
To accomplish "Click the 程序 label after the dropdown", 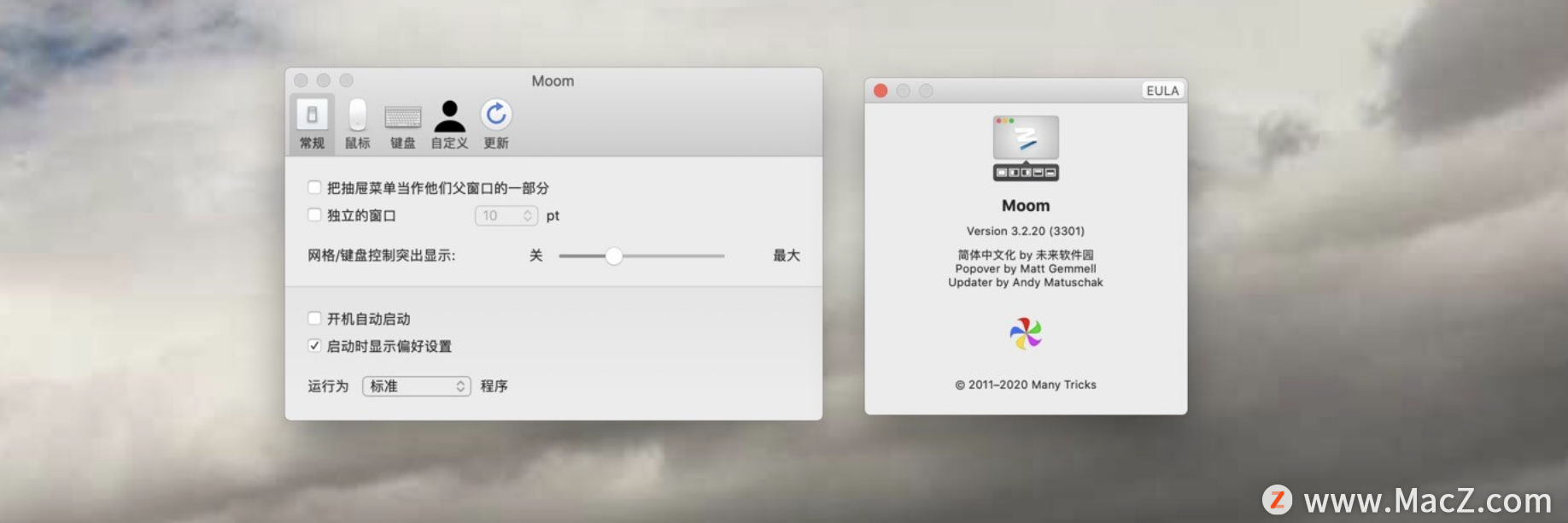I will point(494,386).
